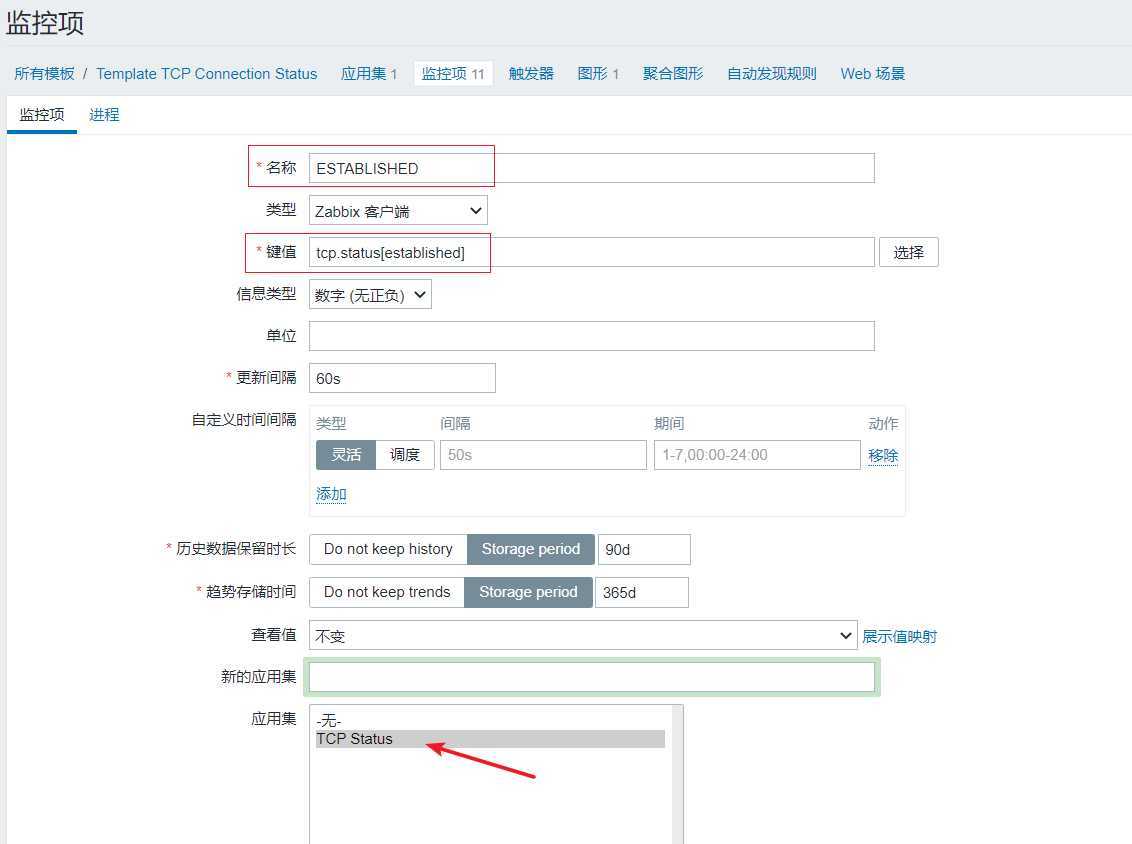Open the 展示值映射 link
Screen dimensions: 1132x844
[x=899, y=635]
